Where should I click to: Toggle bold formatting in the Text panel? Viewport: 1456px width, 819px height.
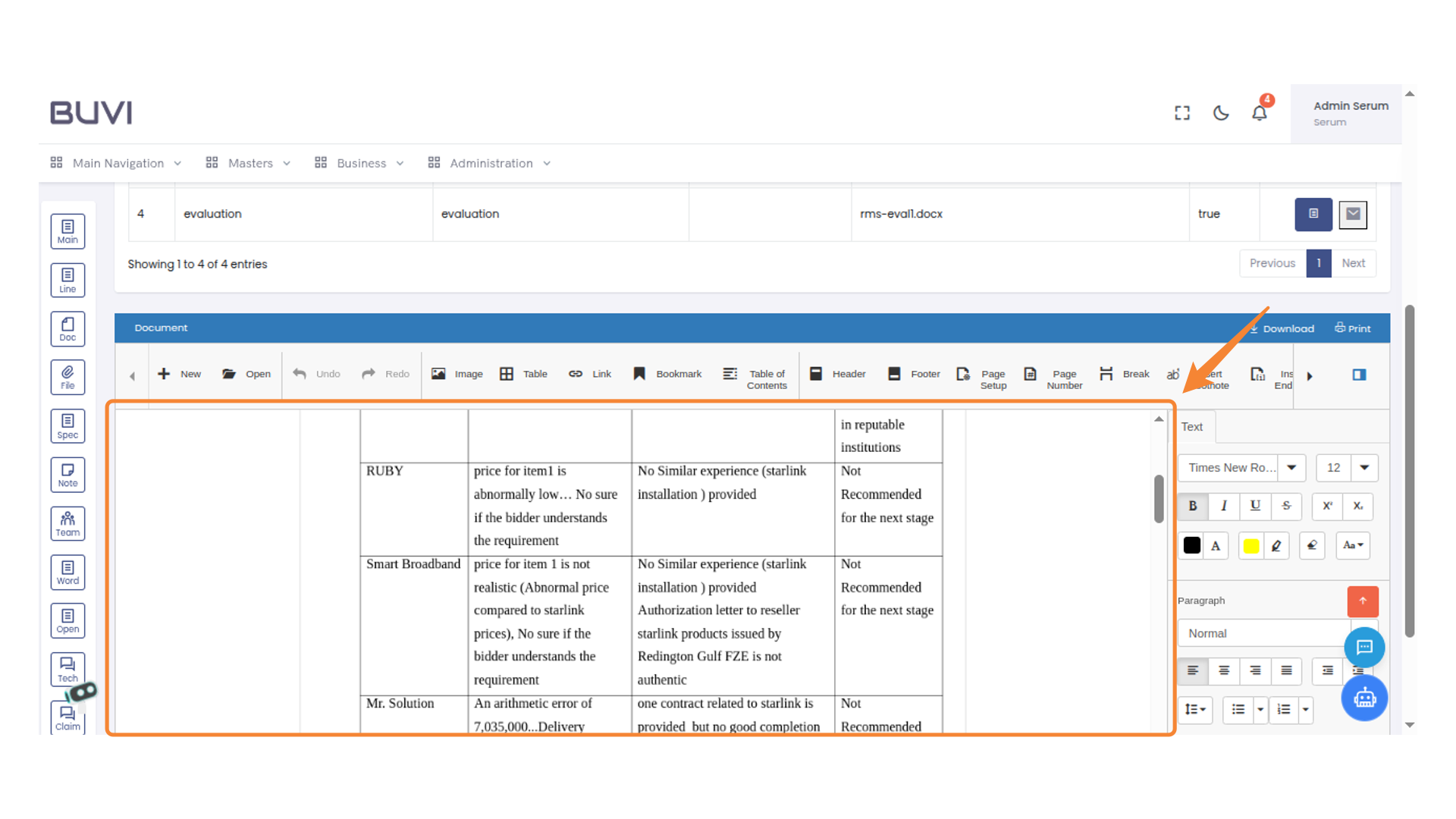(x=1192, y=506)
